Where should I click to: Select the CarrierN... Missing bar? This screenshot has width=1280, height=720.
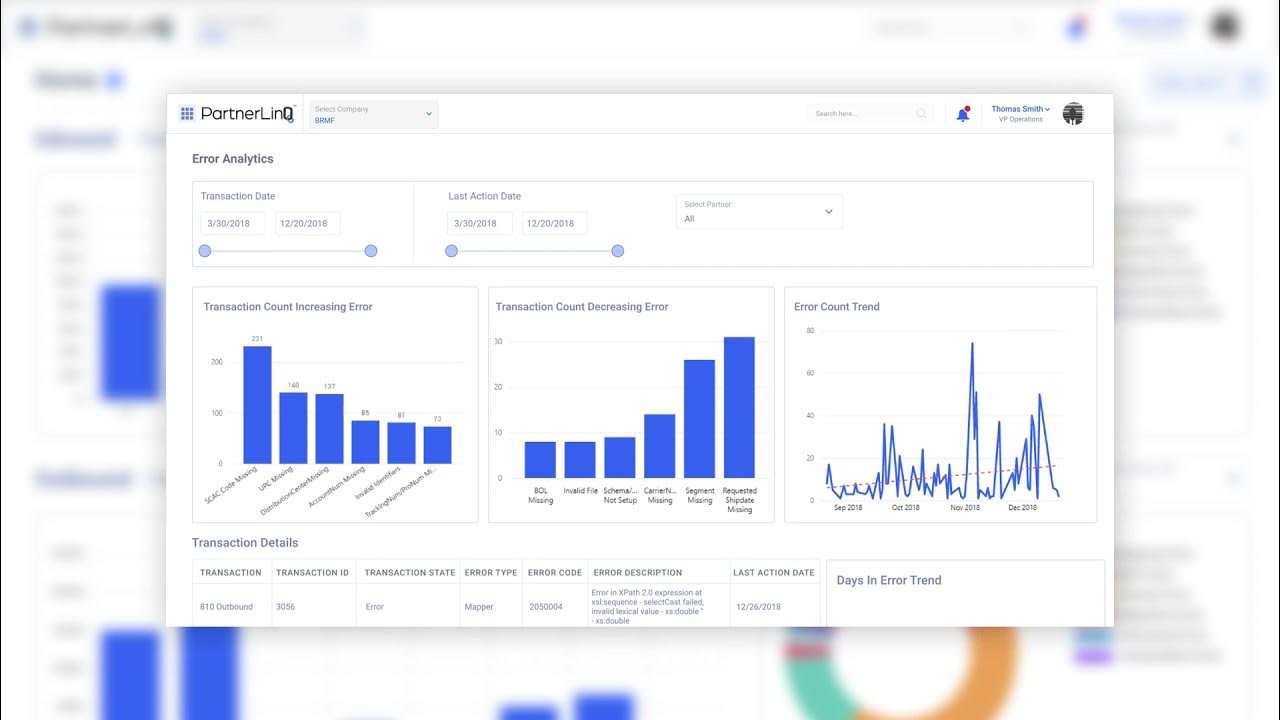pos(660,446)
